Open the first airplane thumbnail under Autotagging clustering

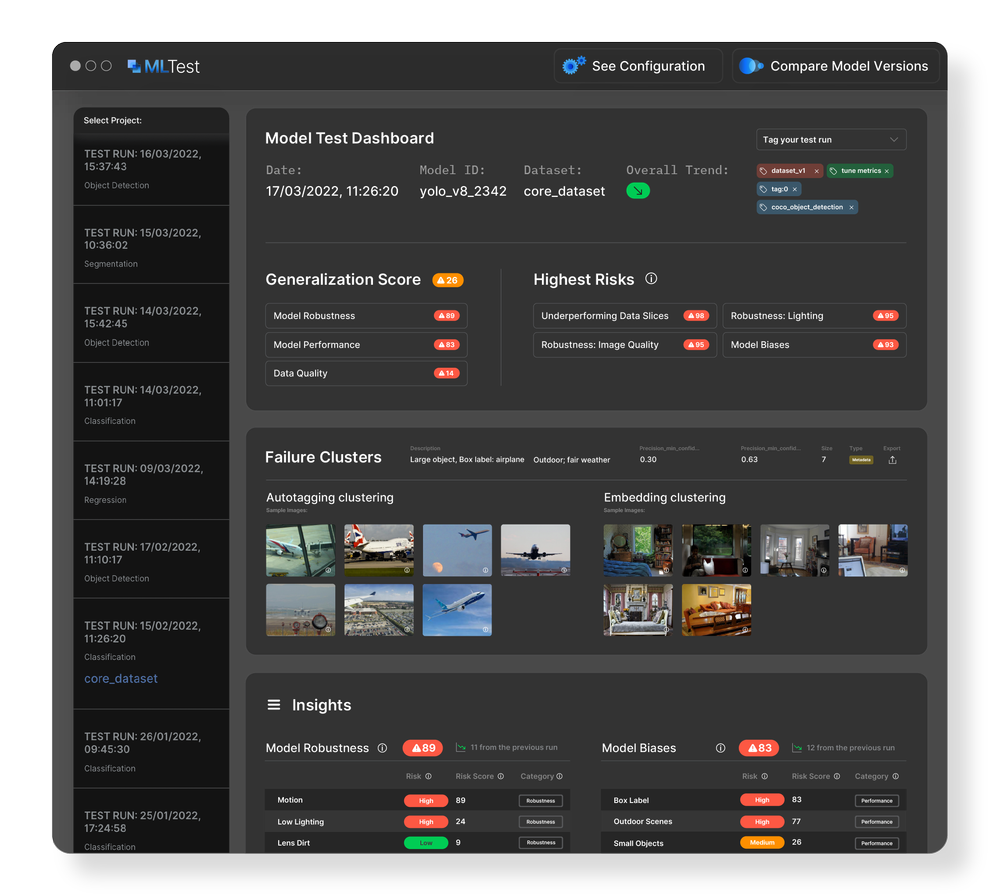300,549
